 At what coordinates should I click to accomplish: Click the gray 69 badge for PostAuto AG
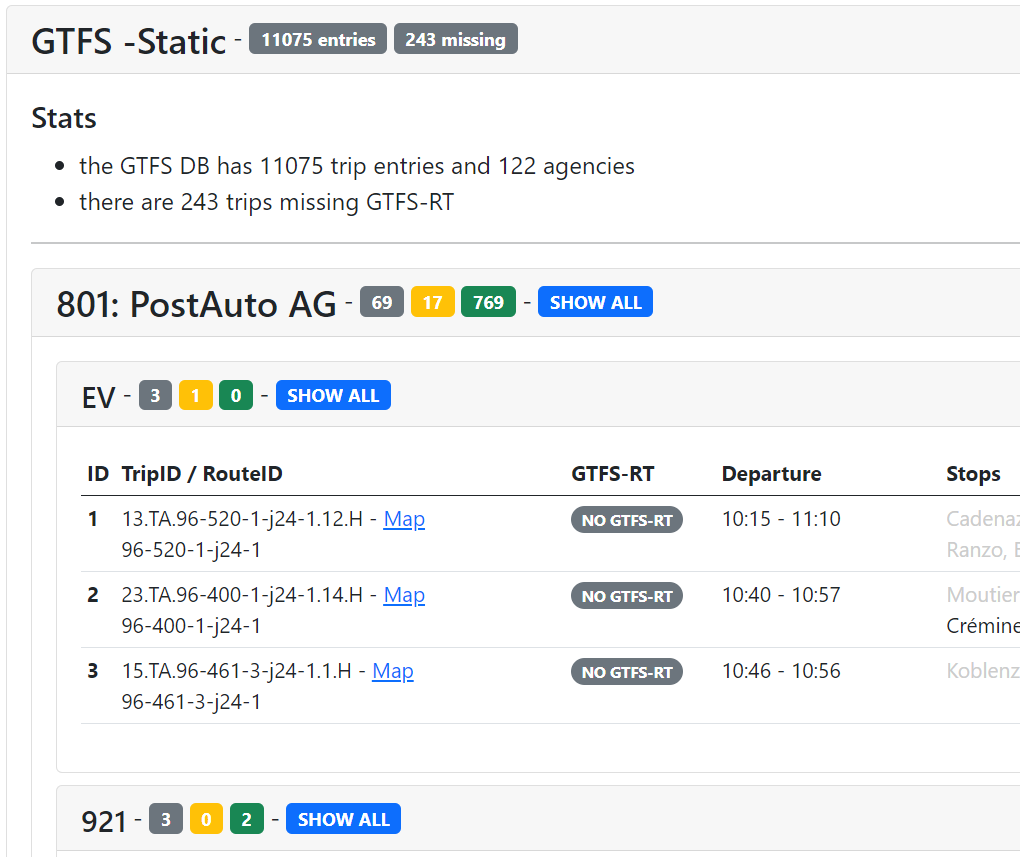click(x=382, y=302)
